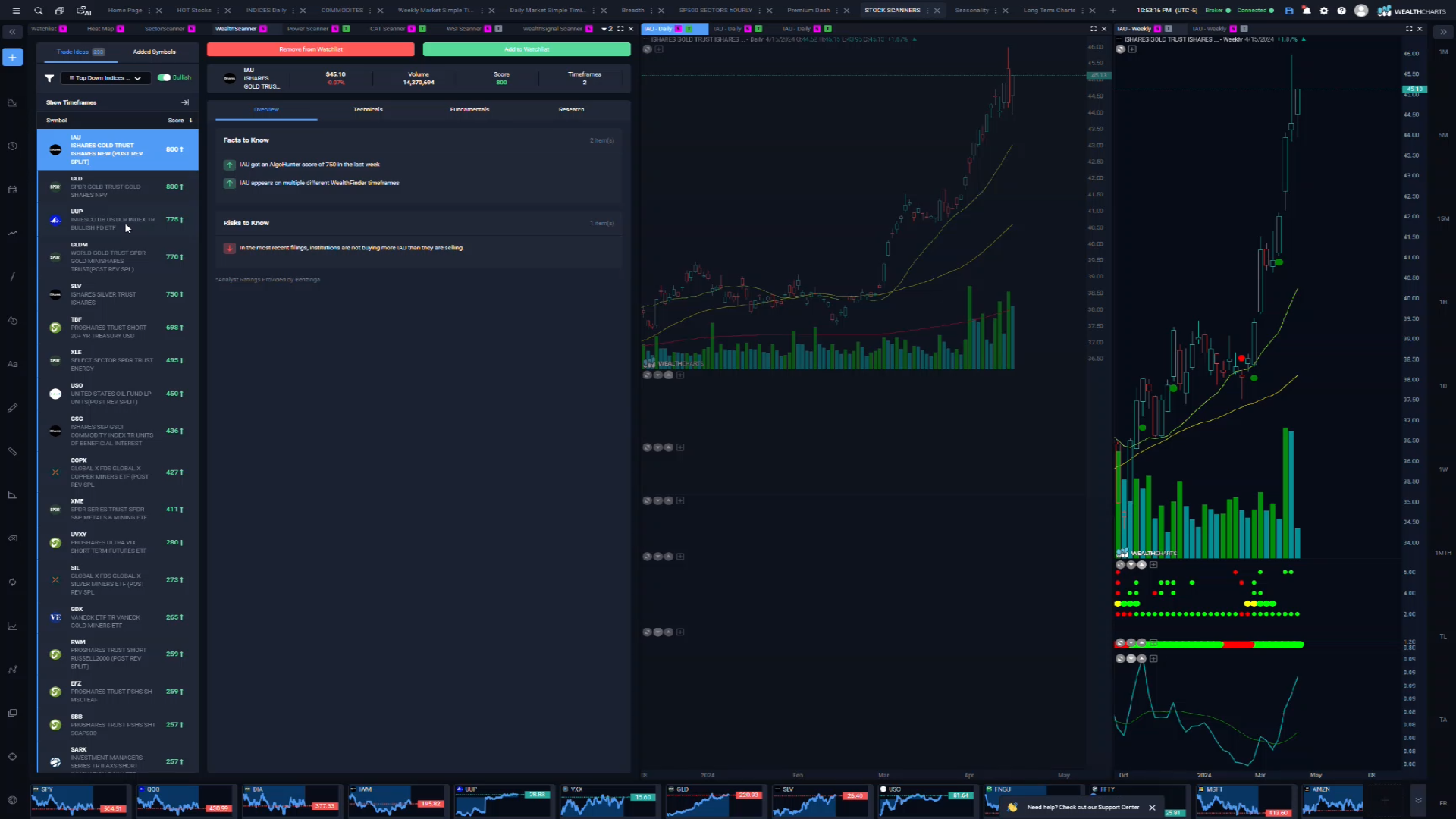Add a new workspace tab with plus
This screenshot has height=819, width=1456.
pos(1113,11)
